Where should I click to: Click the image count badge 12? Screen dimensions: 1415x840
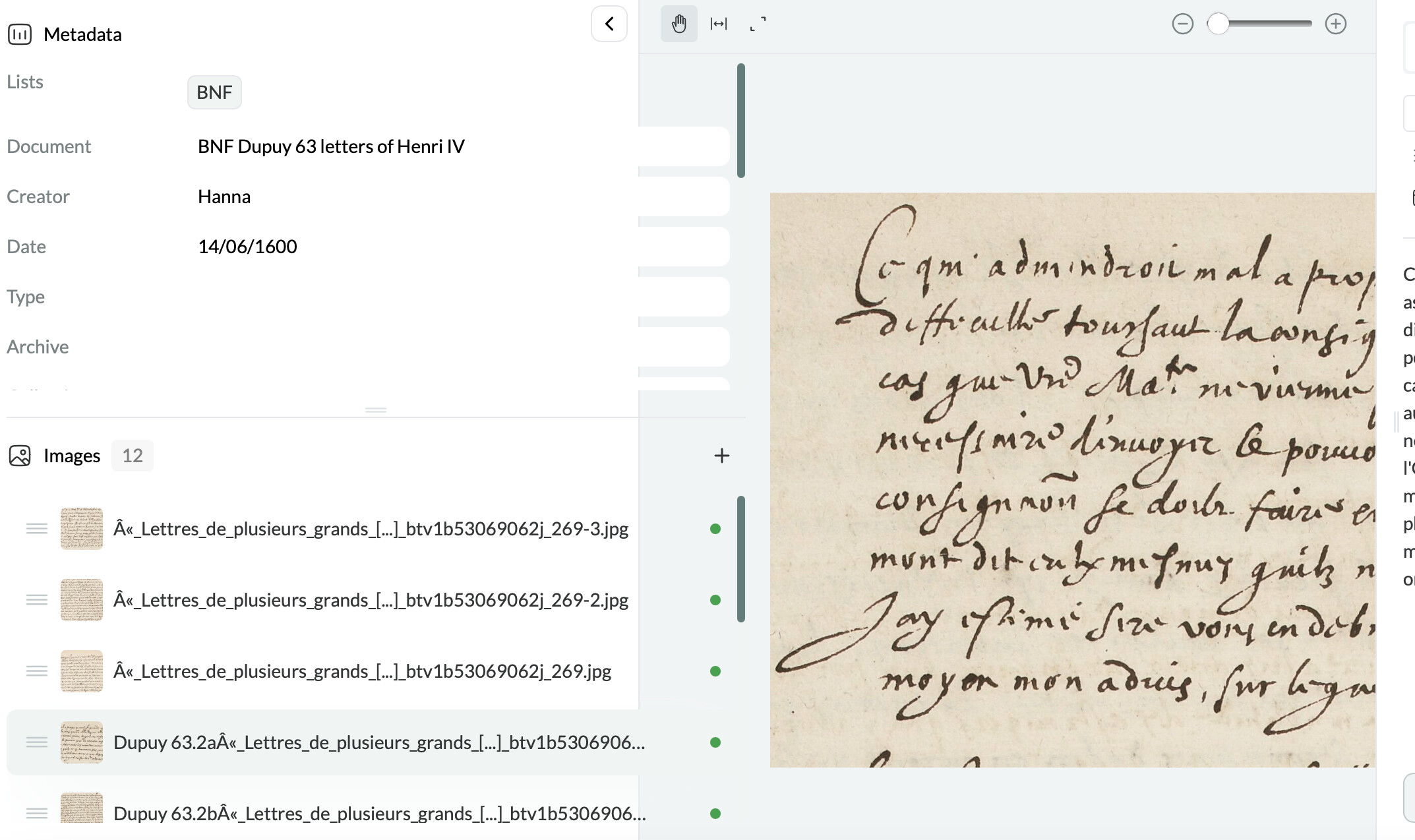[133, 456]
